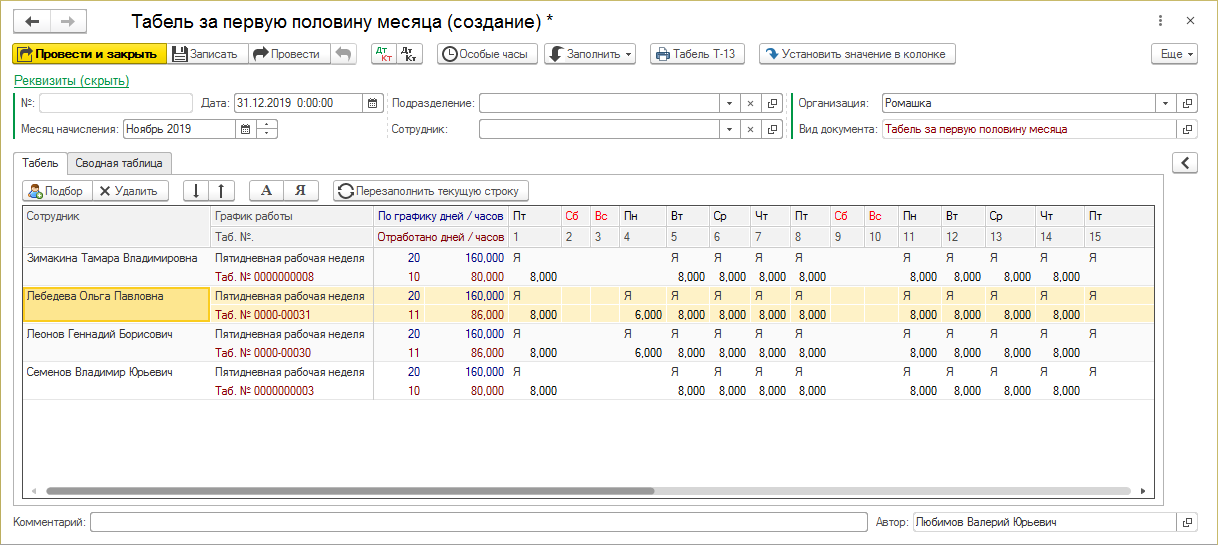
Task: Open the Еще menu
Action: click(x=1174, y=54)
